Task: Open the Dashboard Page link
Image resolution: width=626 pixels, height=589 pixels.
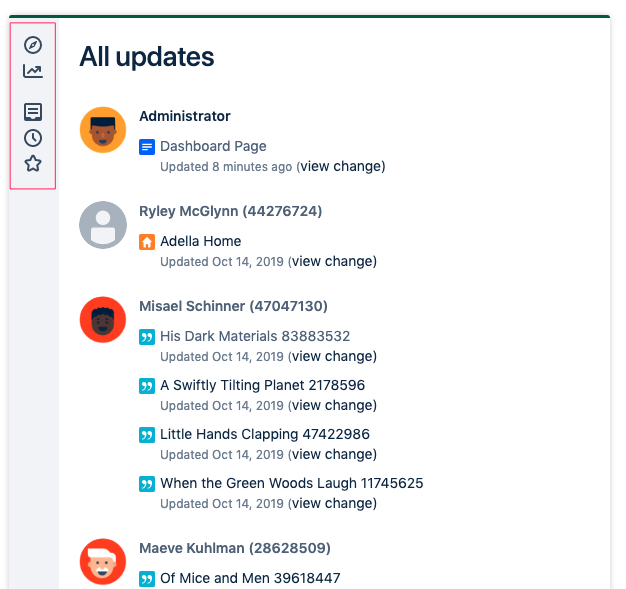Action: [x=213, y=146]
